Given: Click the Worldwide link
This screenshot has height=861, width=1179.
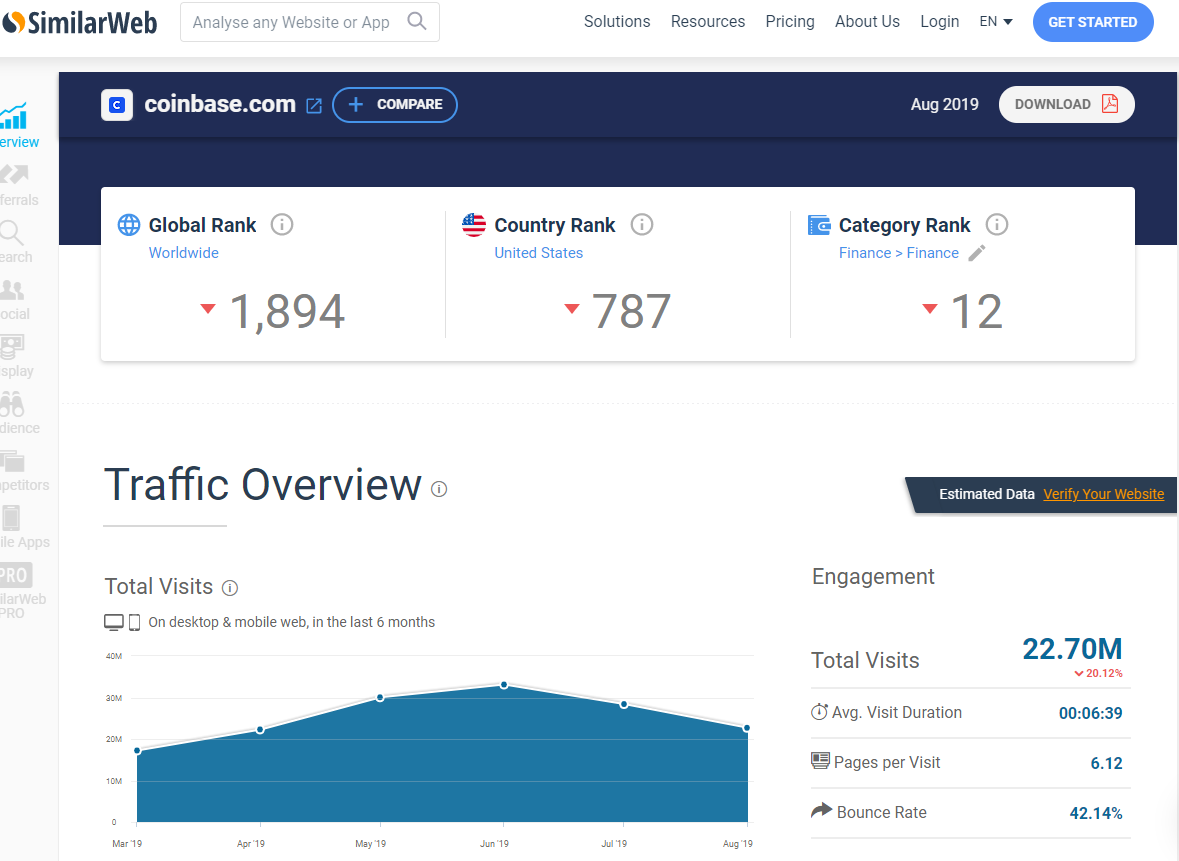Looking at the screenshot, I should pyautogui.click(x=183, y=253).
